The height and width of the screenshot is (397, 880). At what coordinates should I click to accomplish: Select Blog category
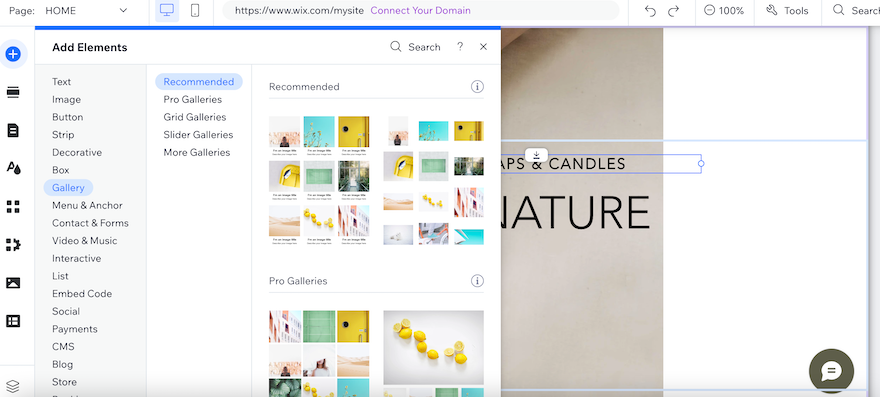(x=62, y=364)
